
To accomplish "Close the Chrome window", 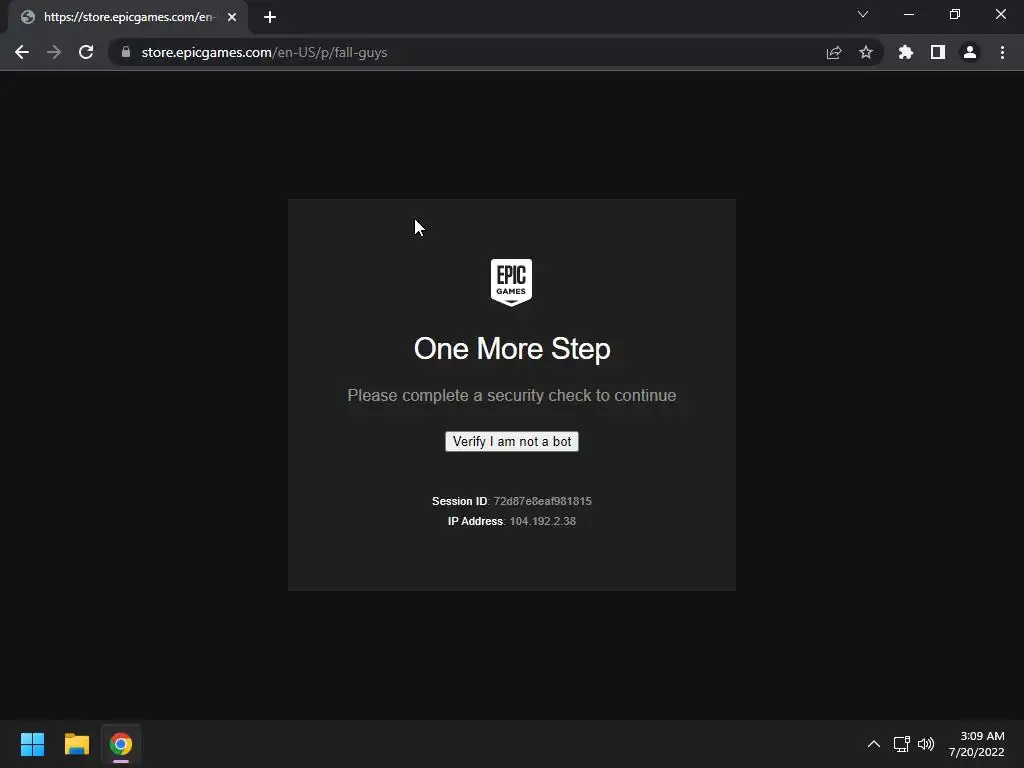I will [x=1000, y=14].
